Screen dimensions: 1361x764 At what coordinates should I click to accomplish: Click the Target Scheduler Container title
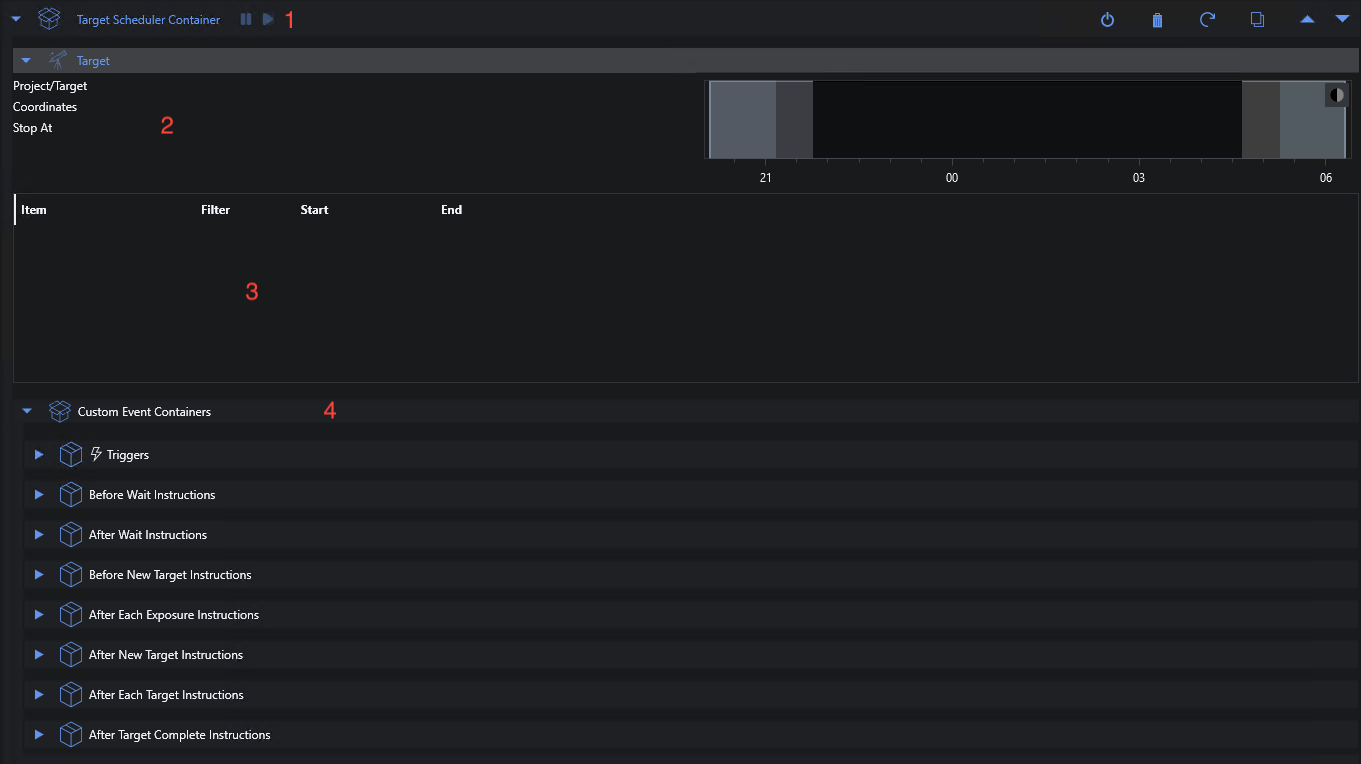point(149,20)
